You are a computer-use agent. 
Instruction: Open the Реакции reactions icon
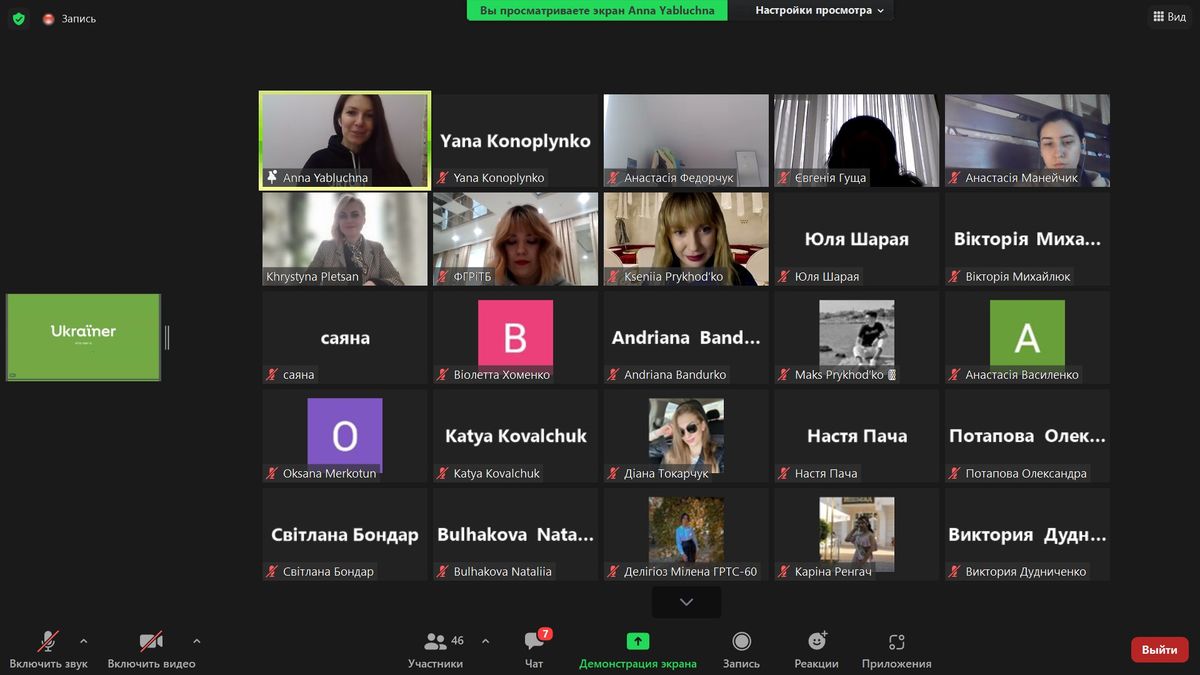[x=816, y=642]
